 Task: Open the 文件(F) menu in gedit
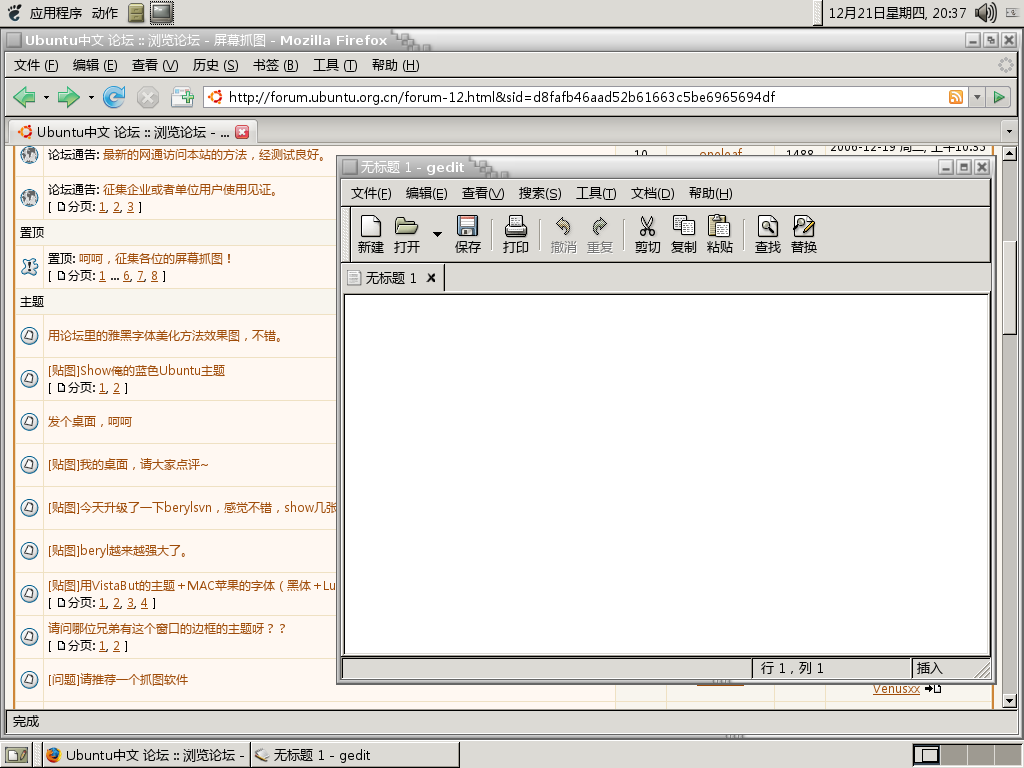(371, 193)
